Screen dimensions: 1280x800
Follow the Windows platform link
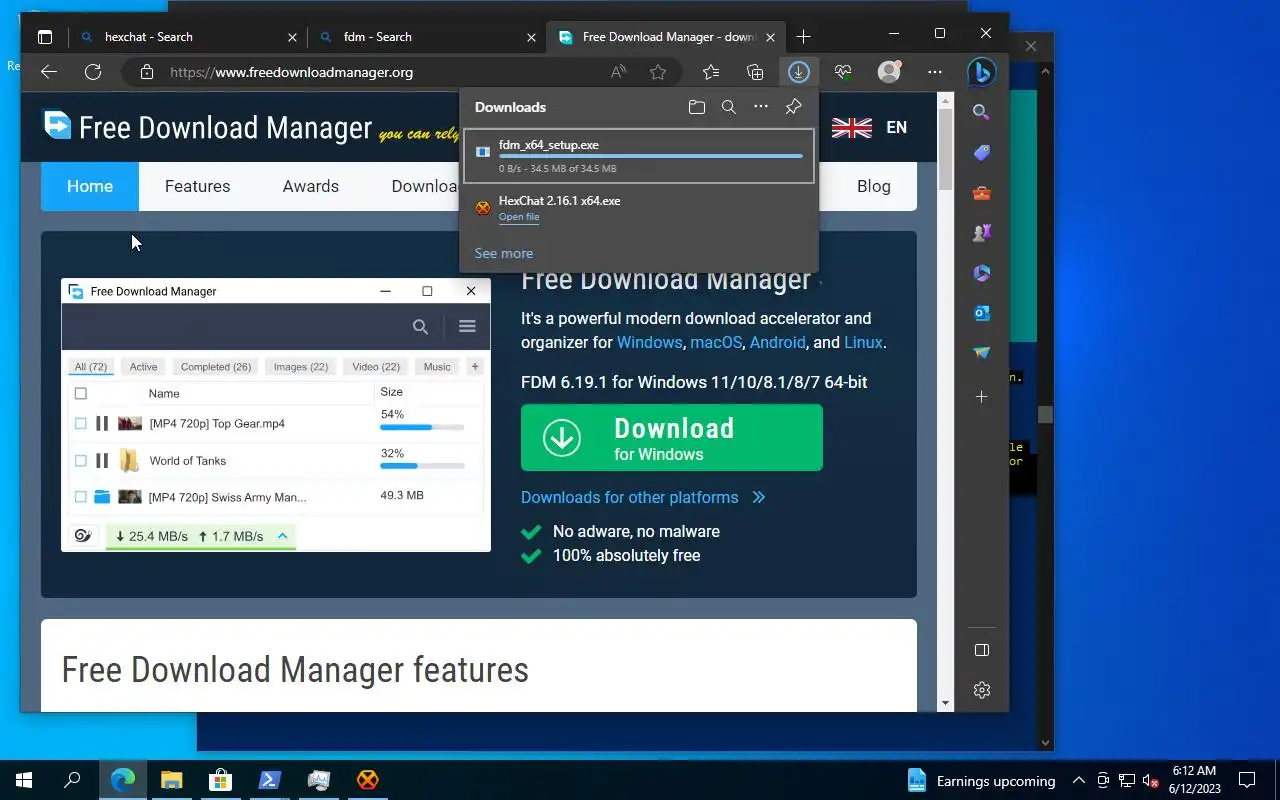(649, 342)
